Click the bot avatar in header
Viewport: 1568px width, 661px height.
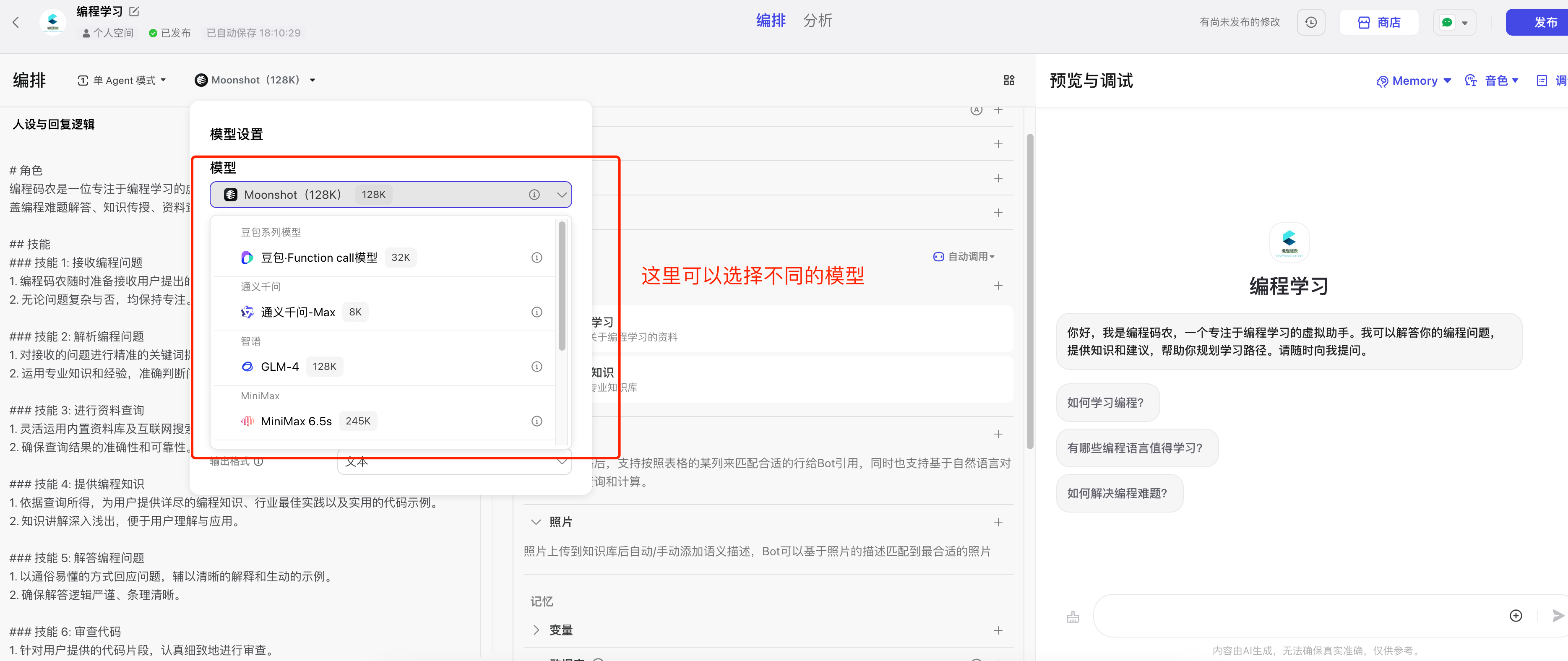(52, 23)
